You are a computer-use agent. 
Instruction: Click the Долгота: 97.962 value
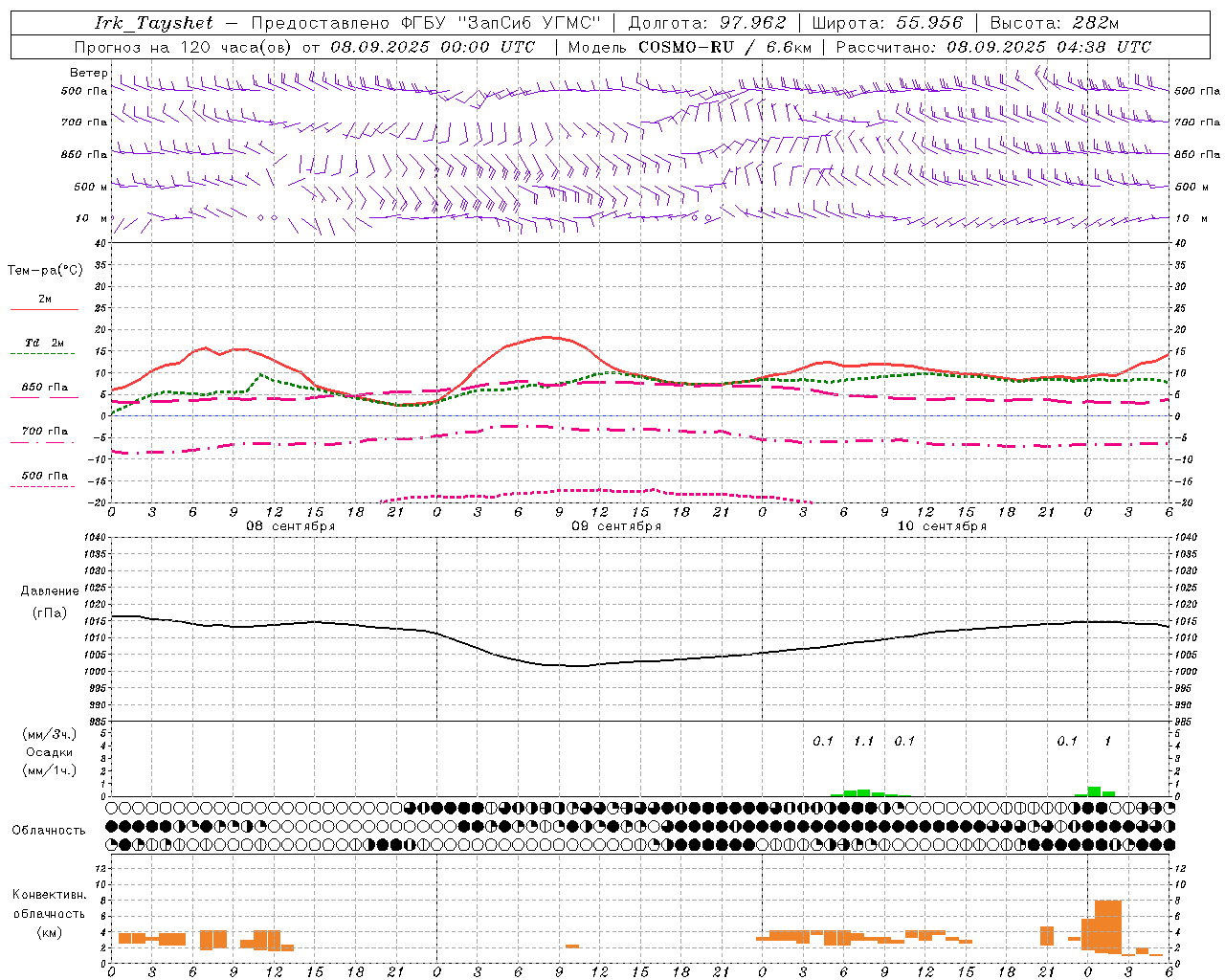pos(706,23)
